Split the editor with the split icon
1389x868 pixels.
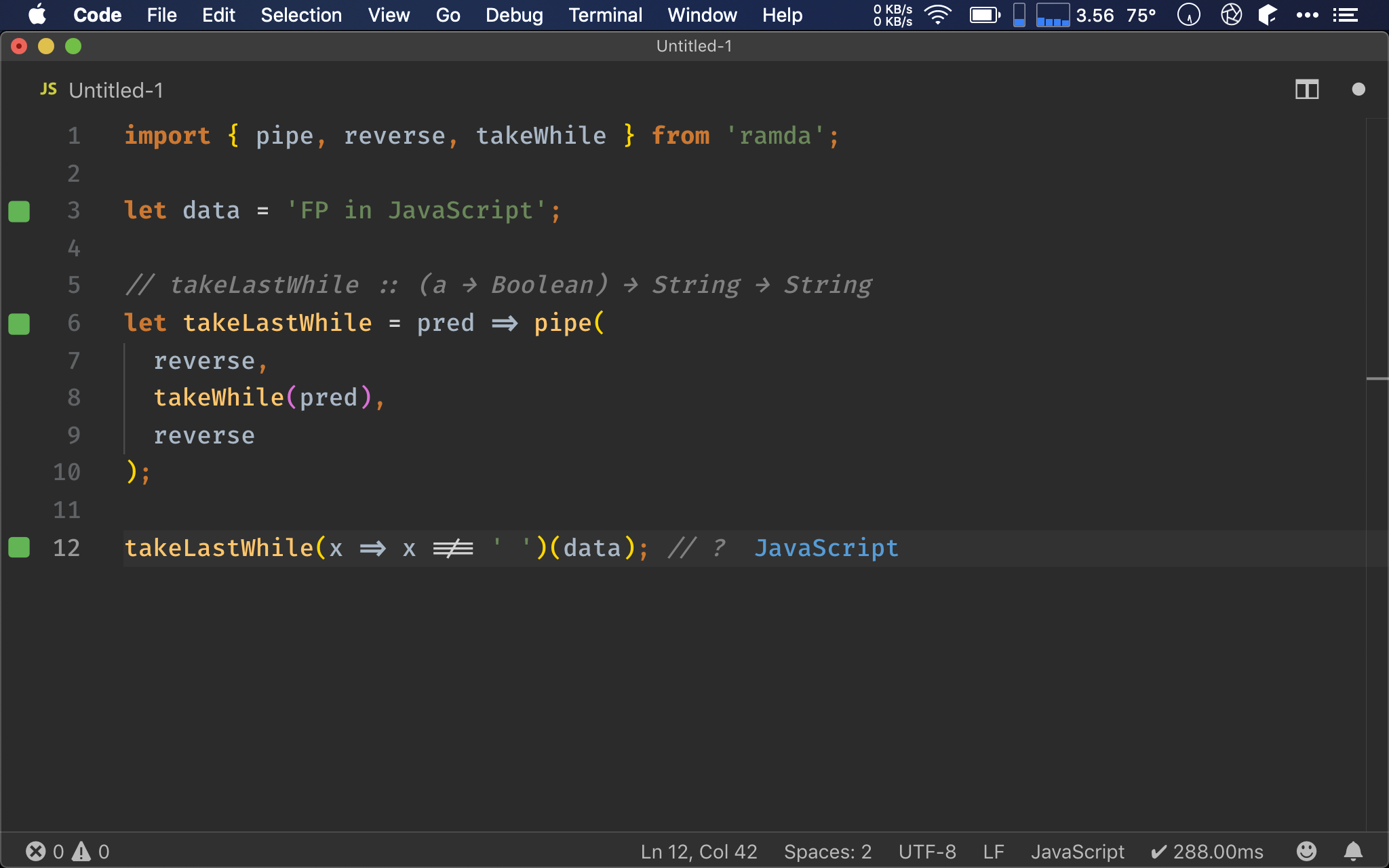(1306, 90)
